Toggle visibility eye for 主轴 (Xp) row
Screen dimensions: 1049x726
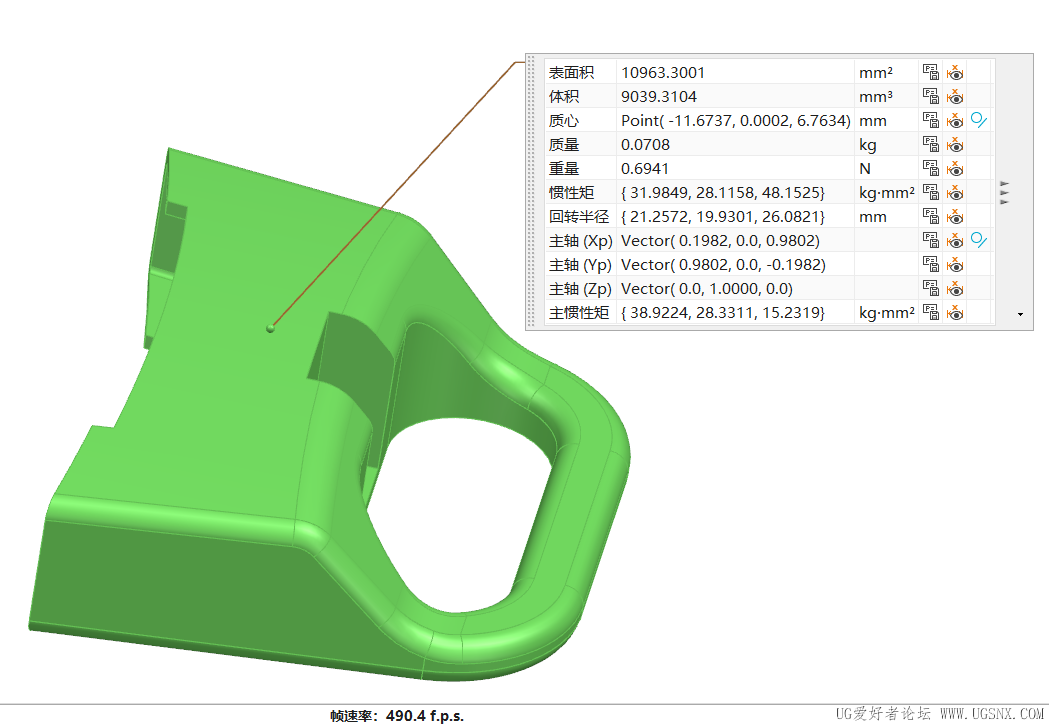pos(955,240)
